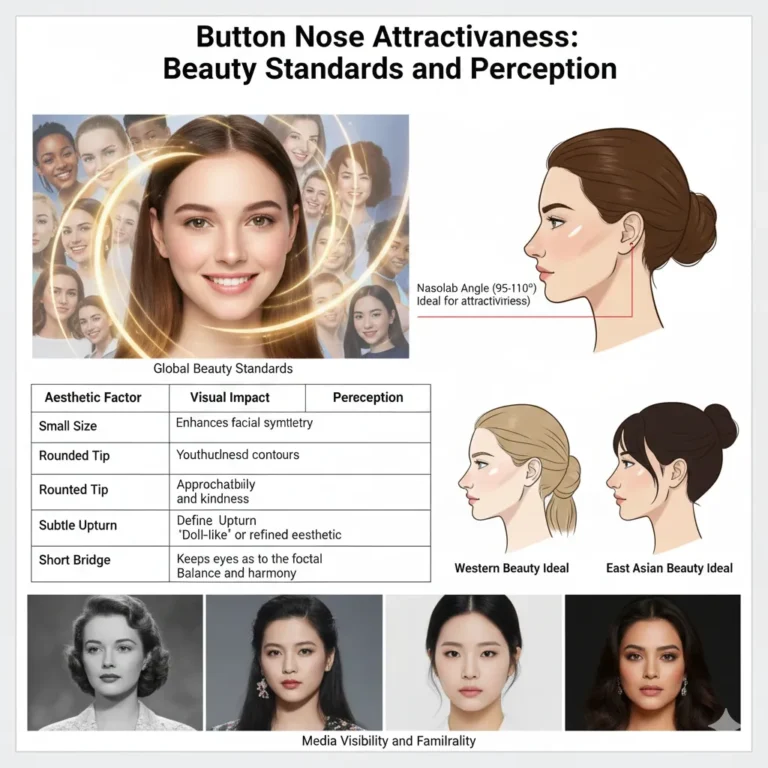Select the dark-haired East Asian profile illustration

[671, 478]
